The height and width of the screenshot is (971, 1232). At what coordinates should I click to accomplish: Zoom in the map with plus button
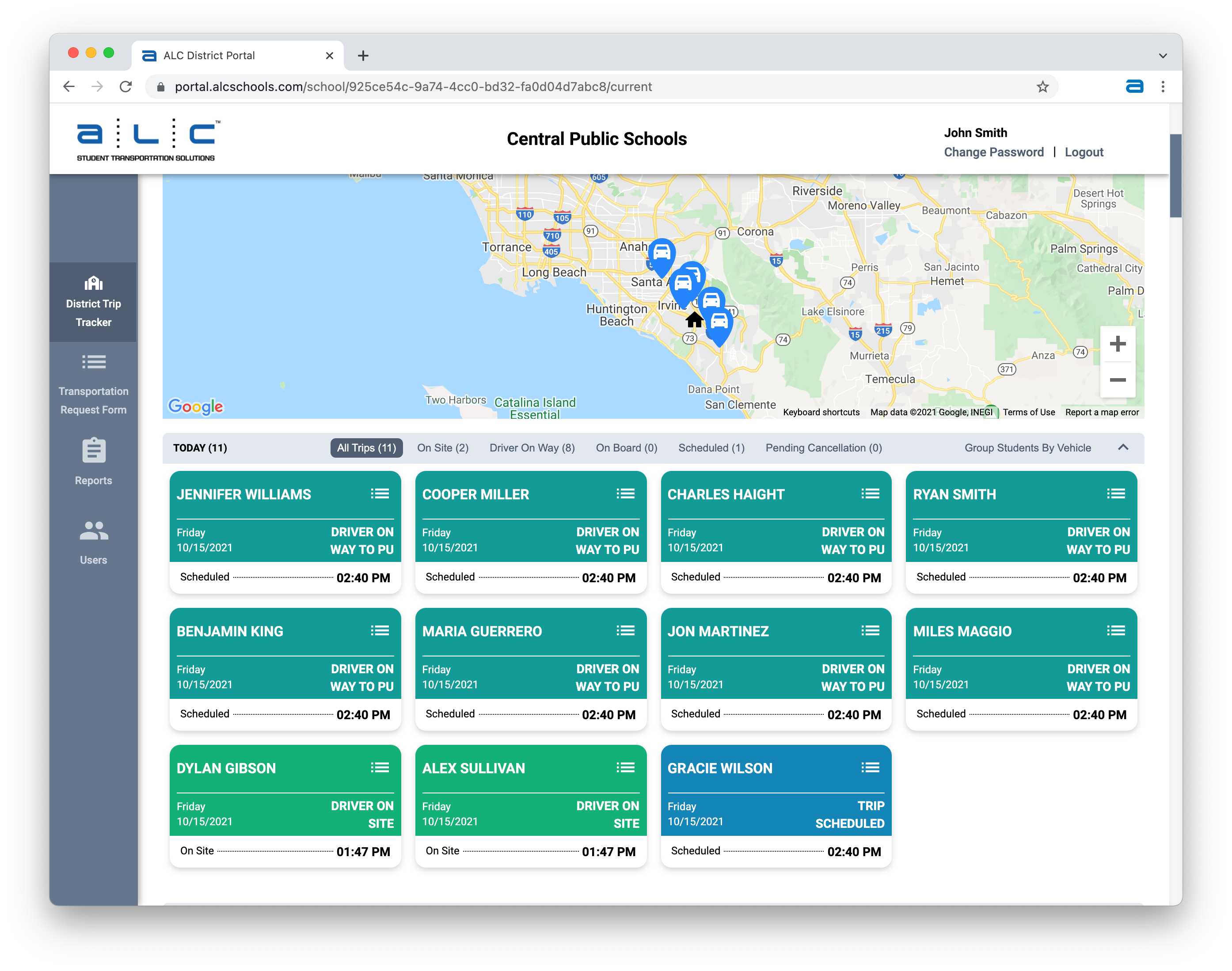1117,343
